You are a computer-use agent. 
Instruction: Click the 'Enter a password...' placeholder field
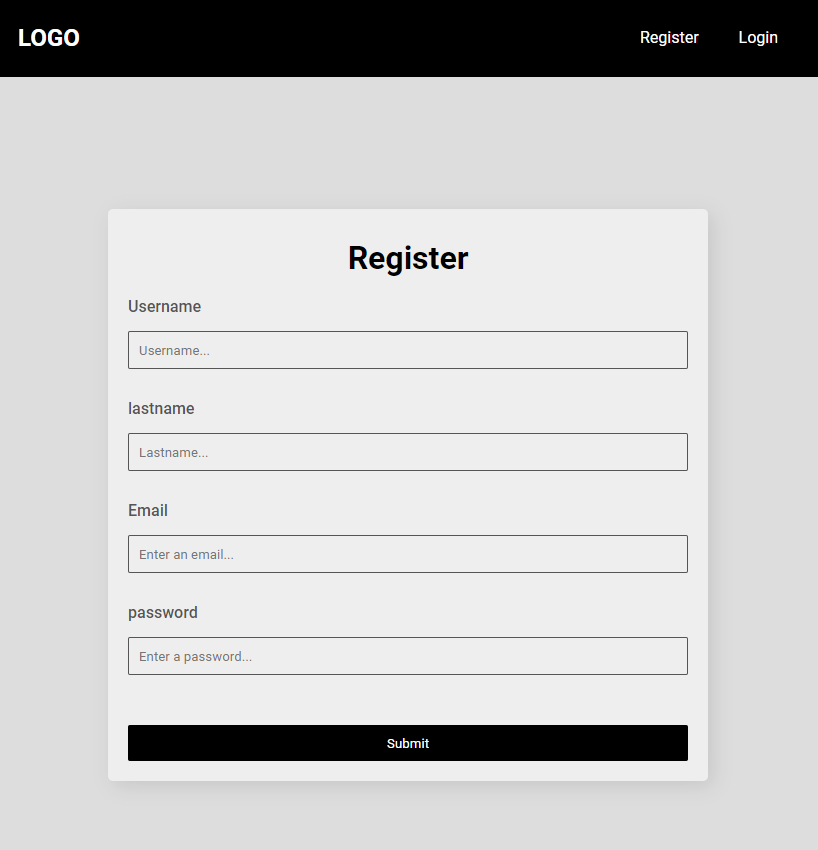coord(407,656)
